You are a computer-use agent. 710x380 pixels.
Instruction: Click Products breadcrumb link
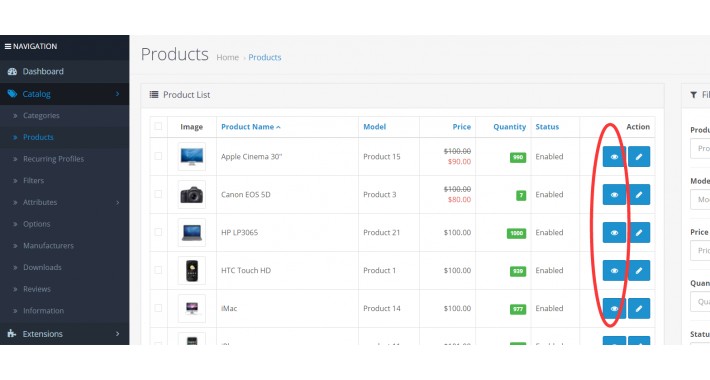pos(265,58)
